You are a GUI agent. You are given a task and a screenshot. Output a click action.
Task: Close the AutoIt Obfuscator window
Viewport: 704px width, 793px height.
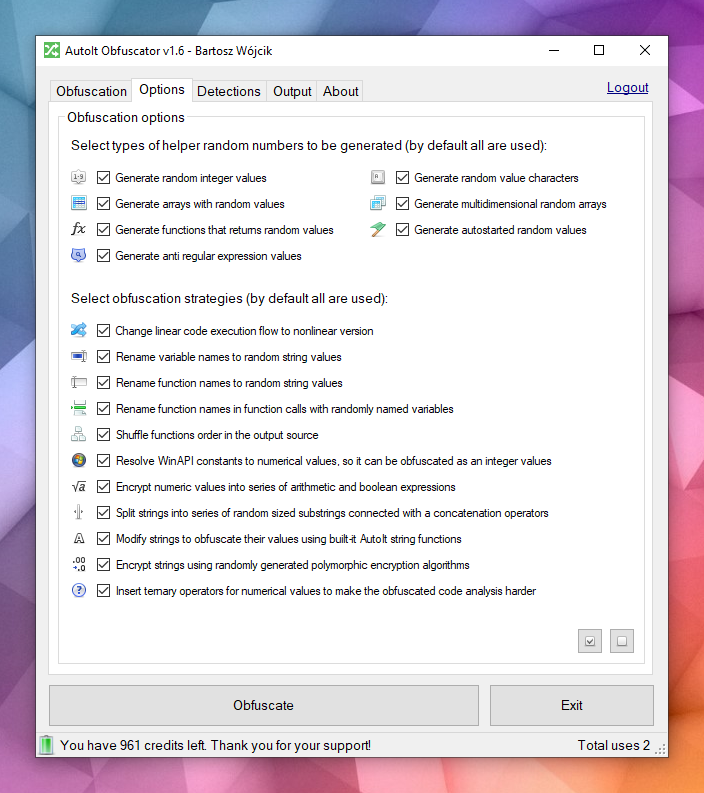pyautogui.click(x=645, y=51)
